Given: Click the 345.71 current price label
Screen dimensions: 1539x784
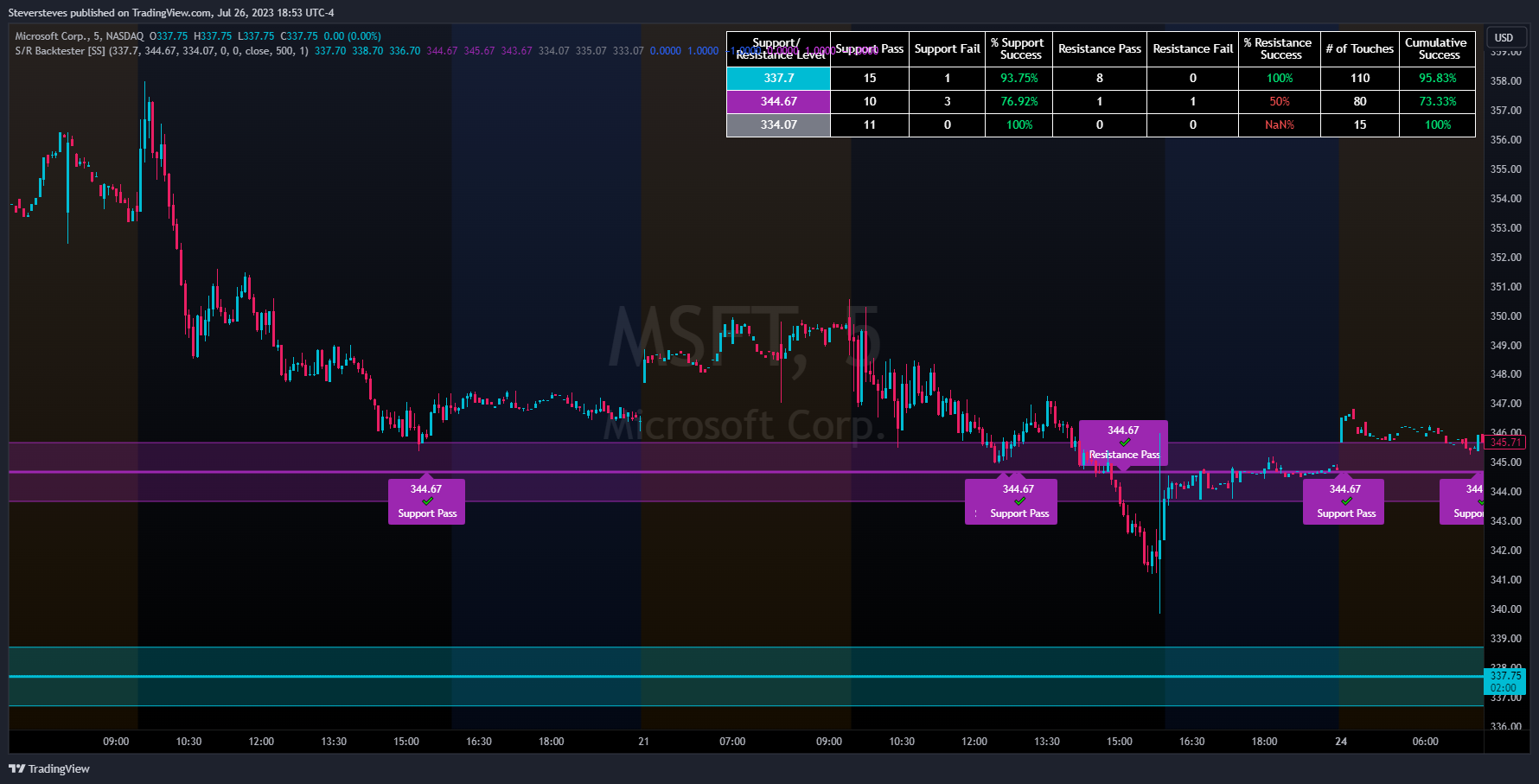Looking at the screenshot, I should tap(1505, 443).
